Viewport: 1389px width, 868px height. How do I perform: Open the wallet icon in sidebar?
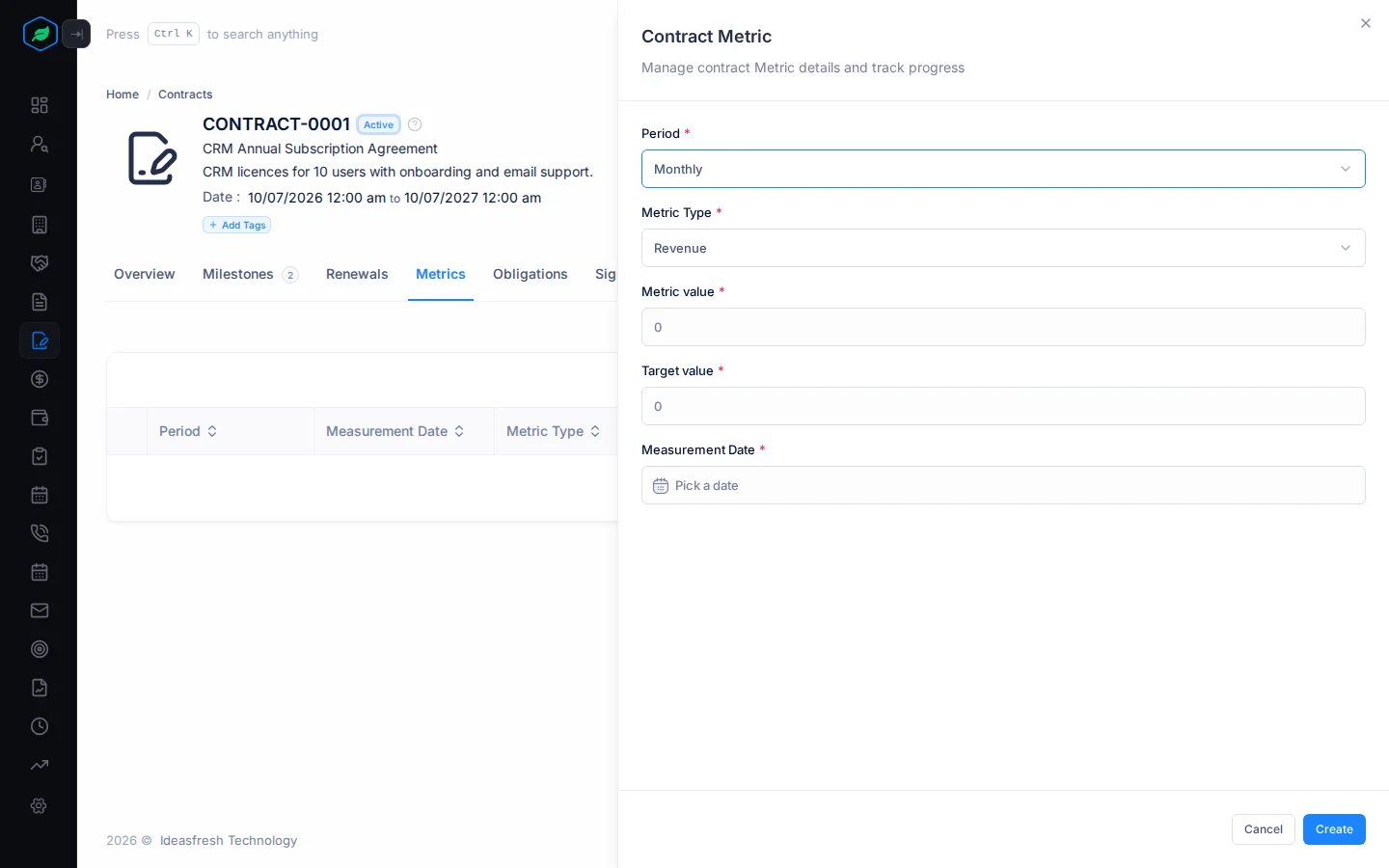(40, 418)
